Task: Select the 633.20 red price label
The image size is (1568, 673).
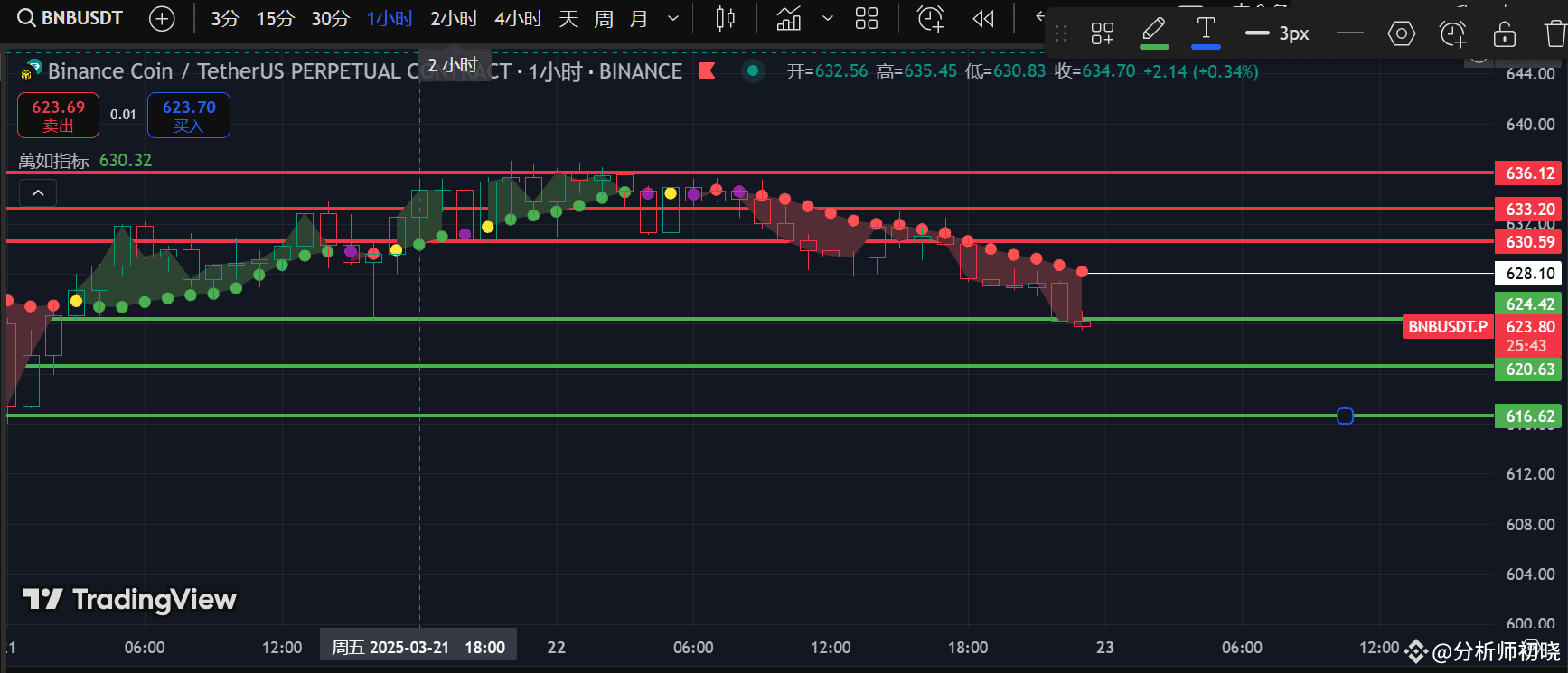Action: (1530, 210)
